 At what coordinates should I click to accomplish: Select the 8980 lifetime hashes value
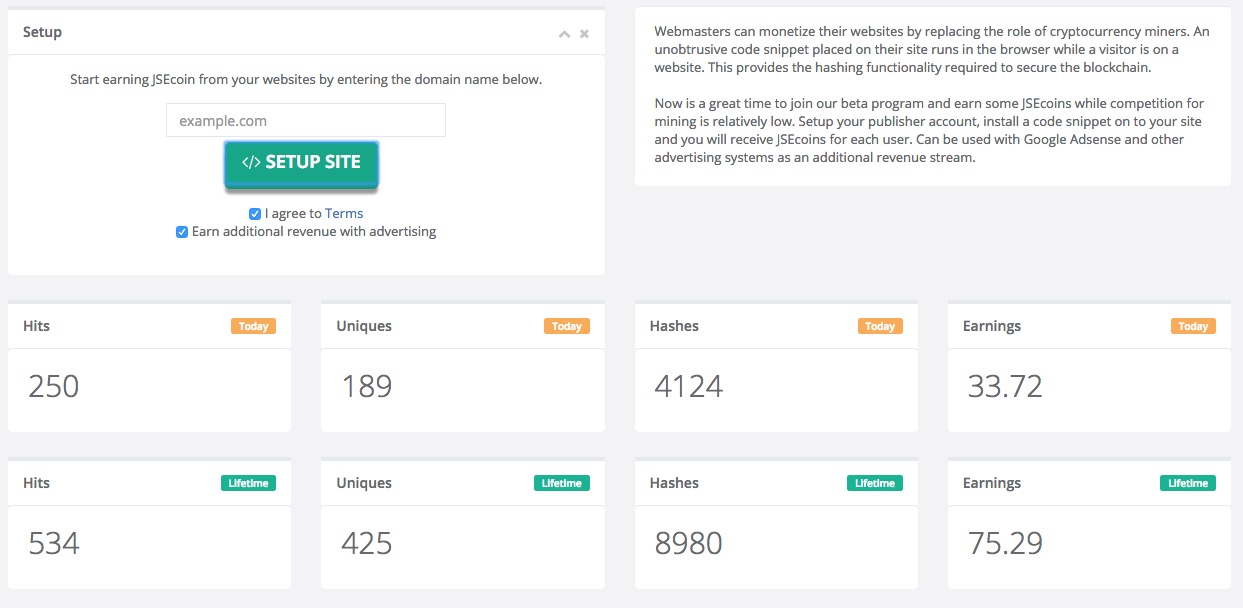pyautogui.click(x=689, y=543)
